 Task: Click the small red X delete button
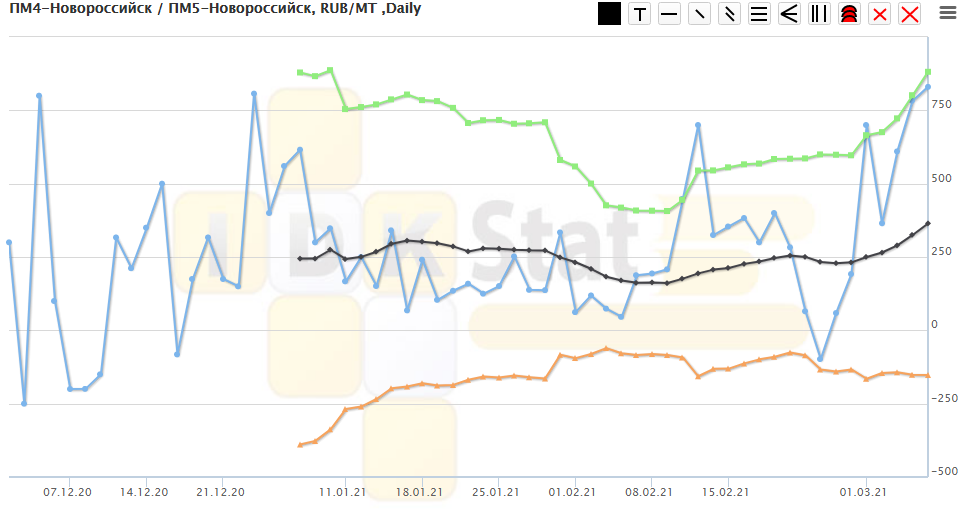coord(879,14)
